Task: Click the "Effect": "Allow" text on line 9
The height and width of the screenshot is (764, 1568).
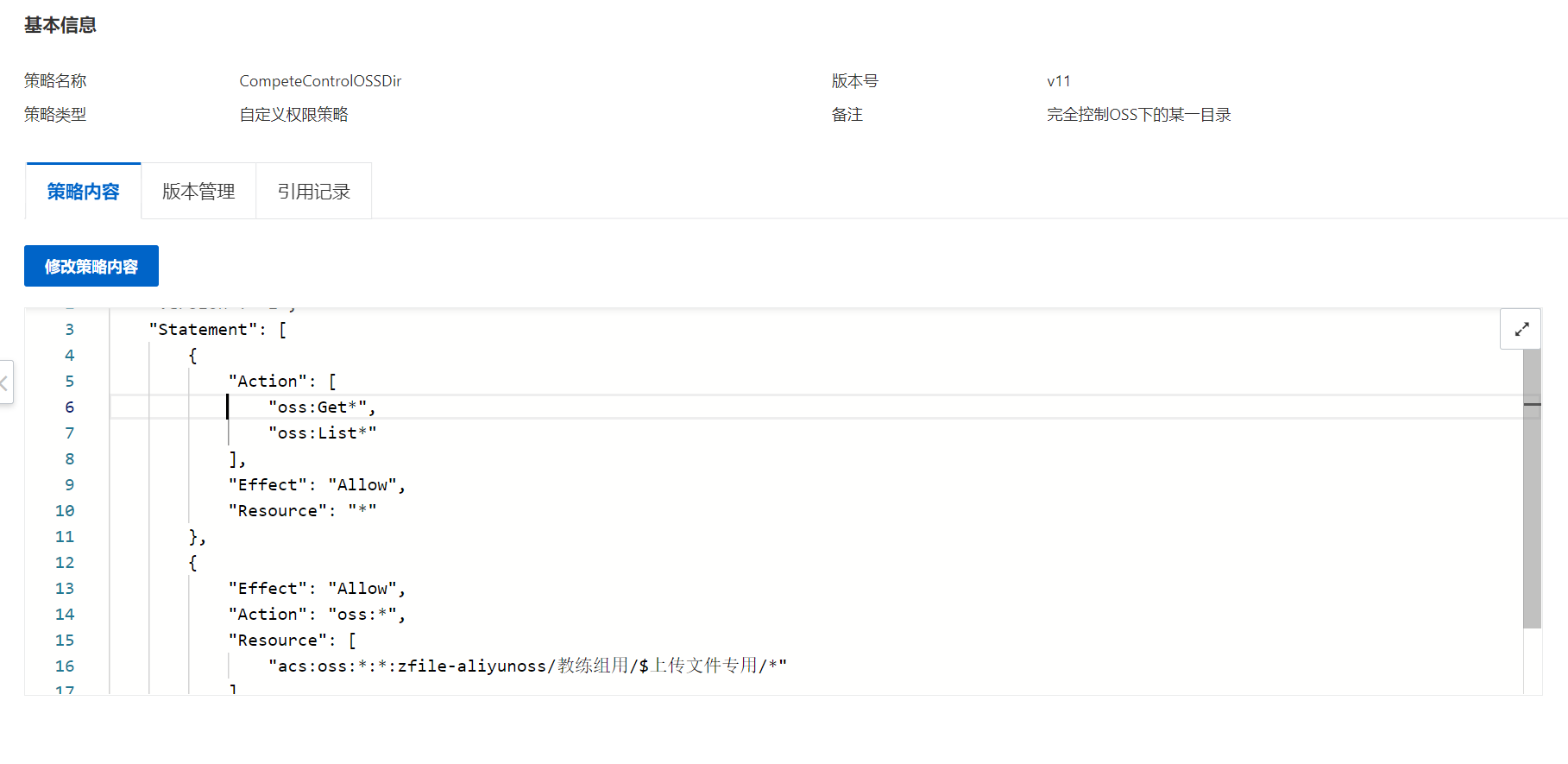Action: point(316,485)
